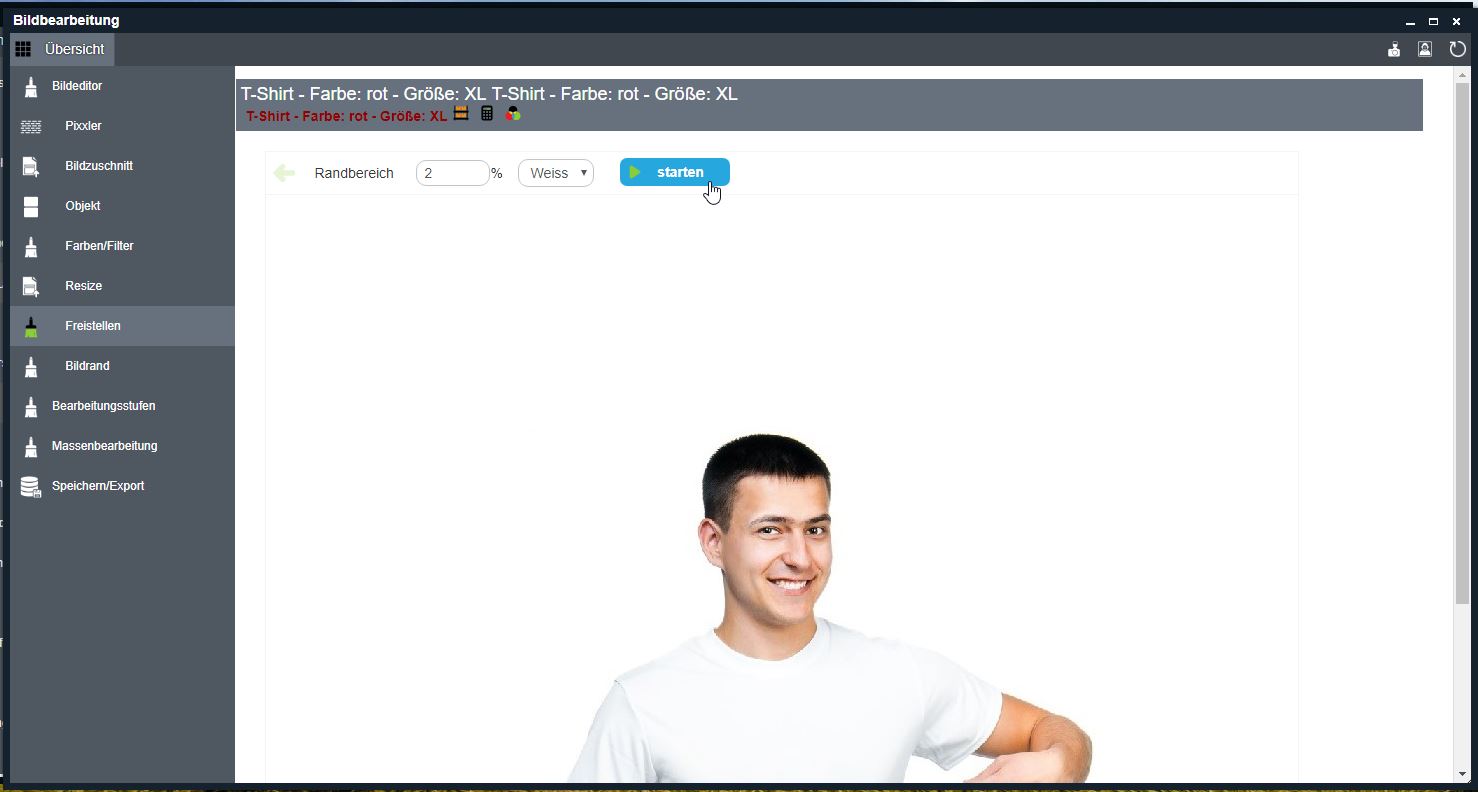Open the Übersicht grid overview
The width and height of the screenshot is (1478, 792).
62,49
